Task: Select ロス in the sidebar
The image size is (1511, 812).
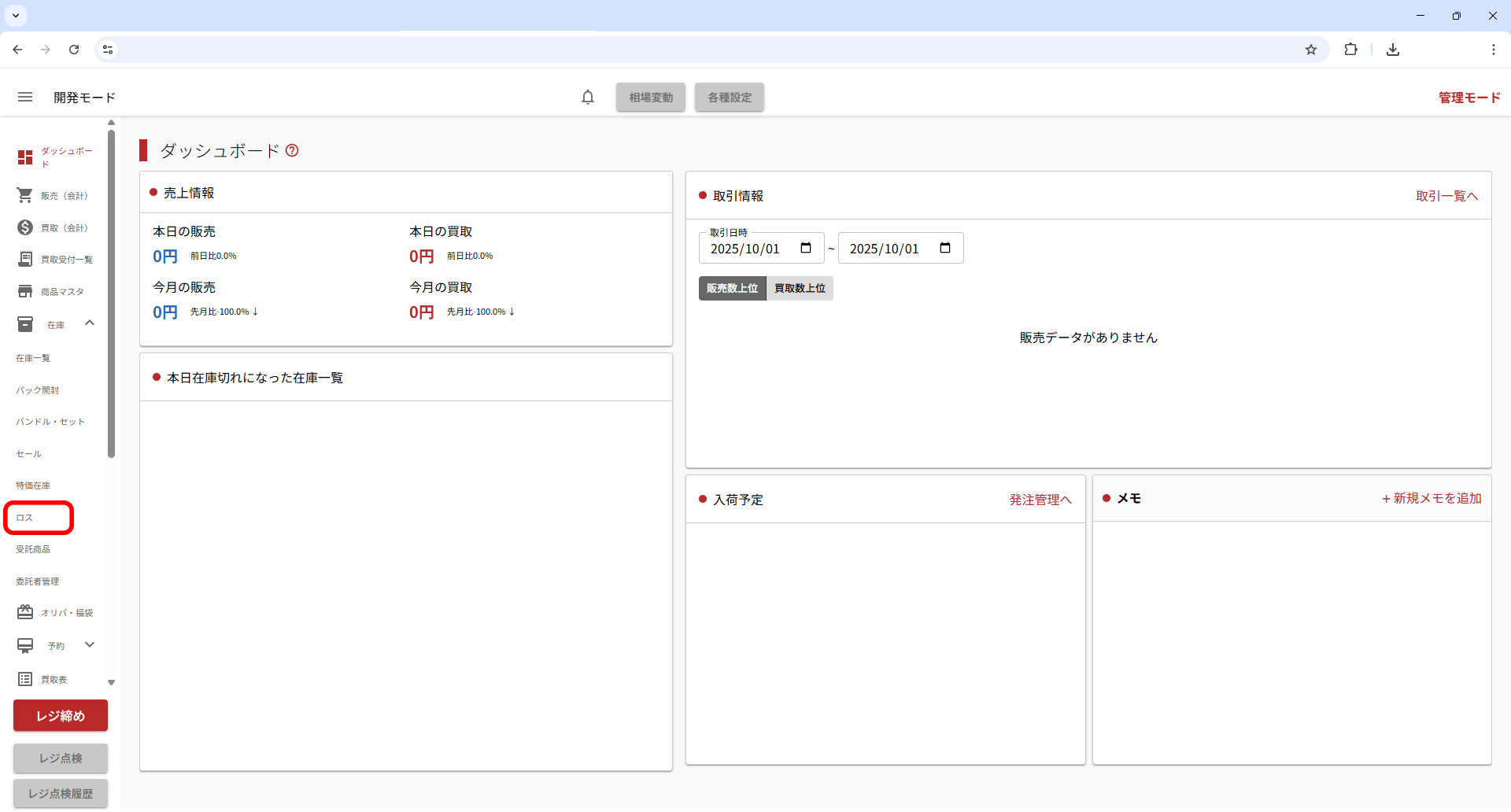Action: pos(25,518)
